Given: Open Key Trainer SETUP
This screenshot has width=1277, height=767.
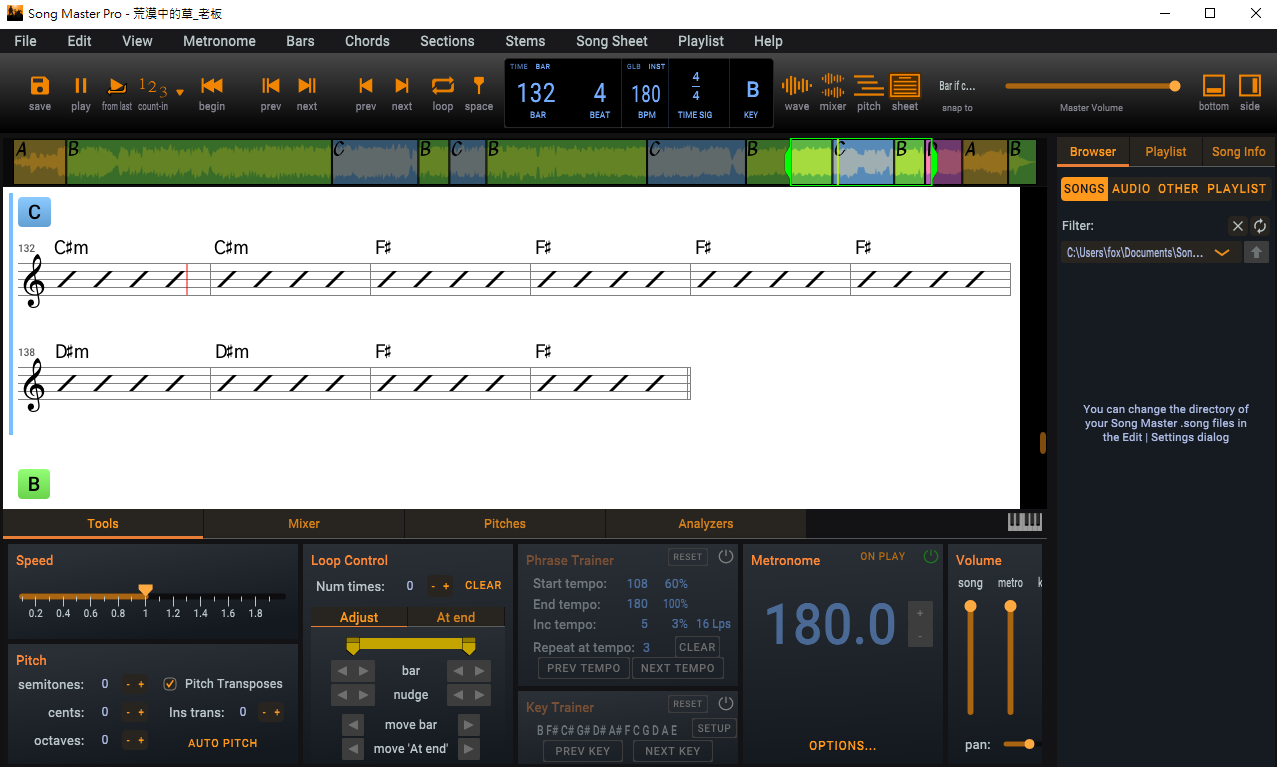Looking at the screenshot, I should pos(714,728).
